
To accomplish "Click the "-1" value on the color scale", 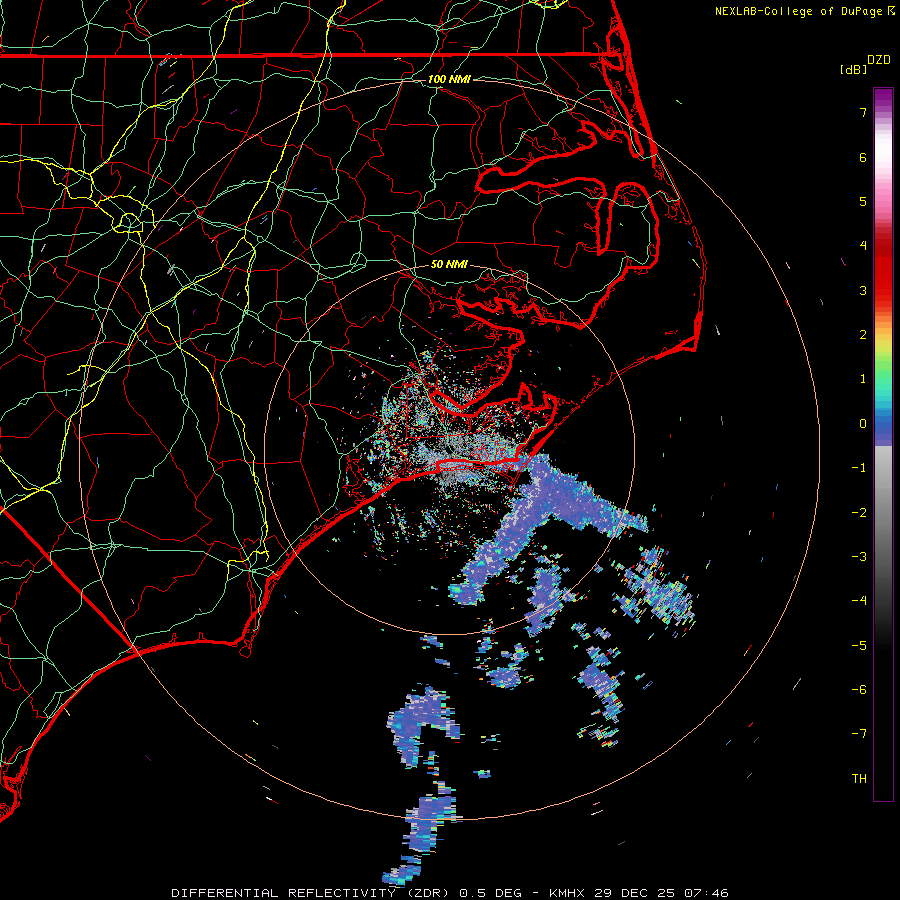I will click(x=859, y=468).
